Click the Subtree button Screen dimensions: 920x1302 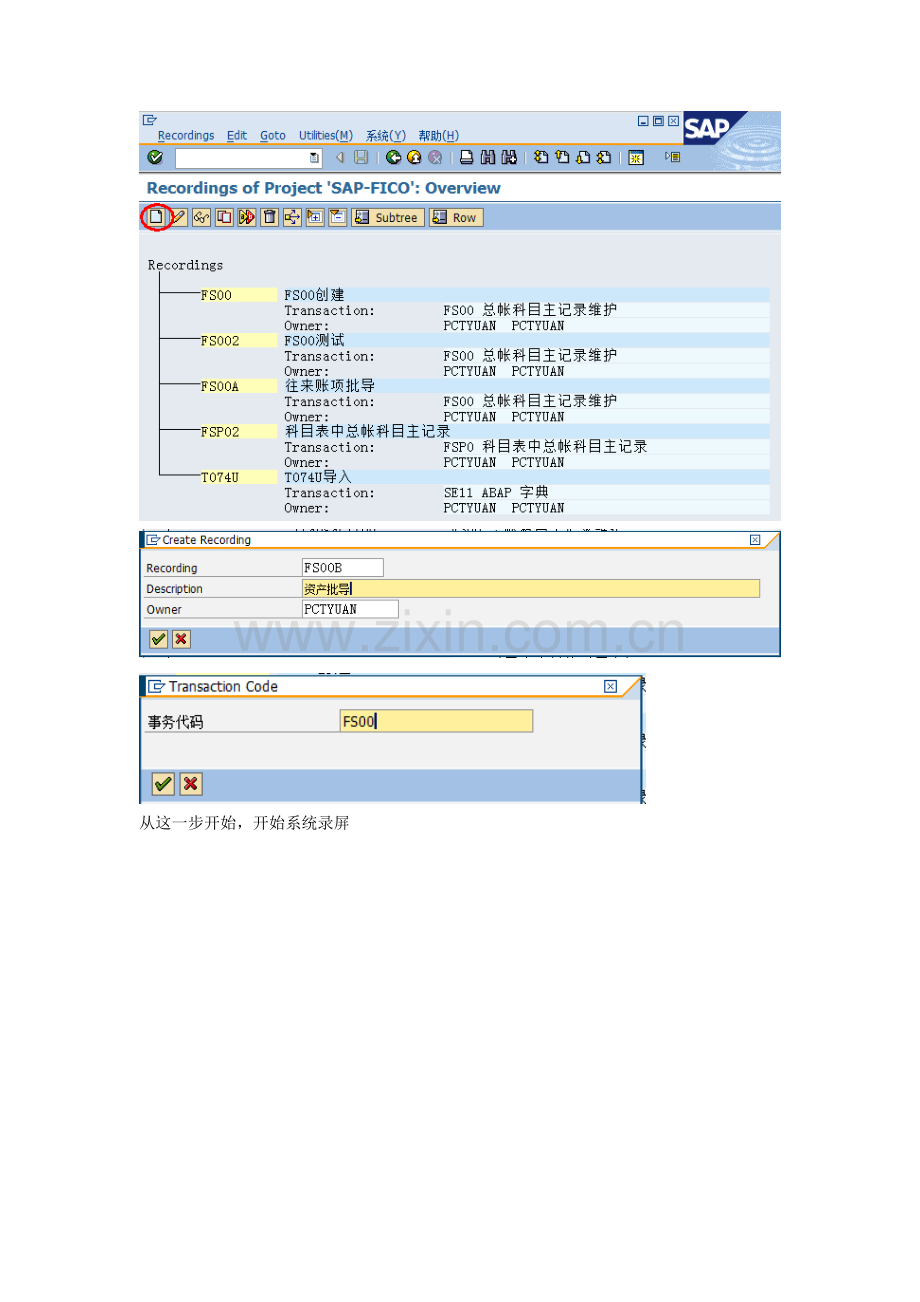click(x=388, y=217)
